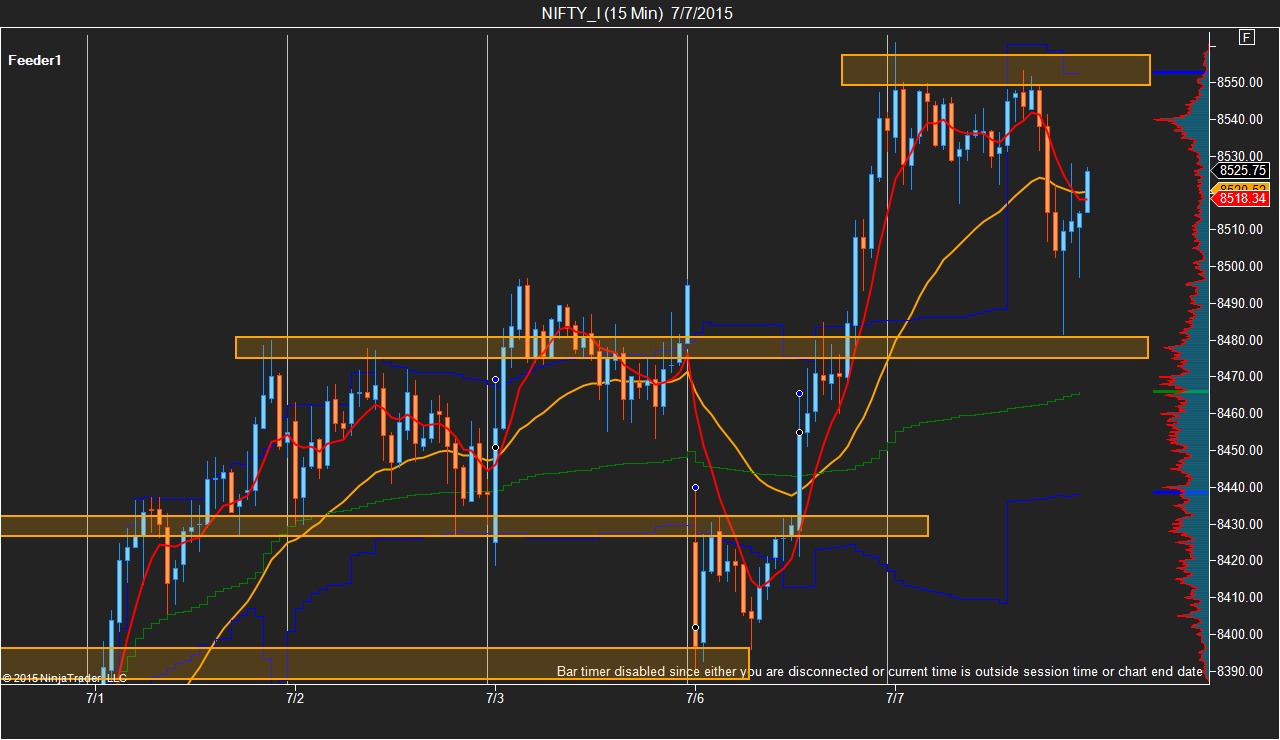The width and height of the screenshot is (1280, 740).
Task: Select the orange zone rectangle near 8430
Action: click(x=464, y=526)
